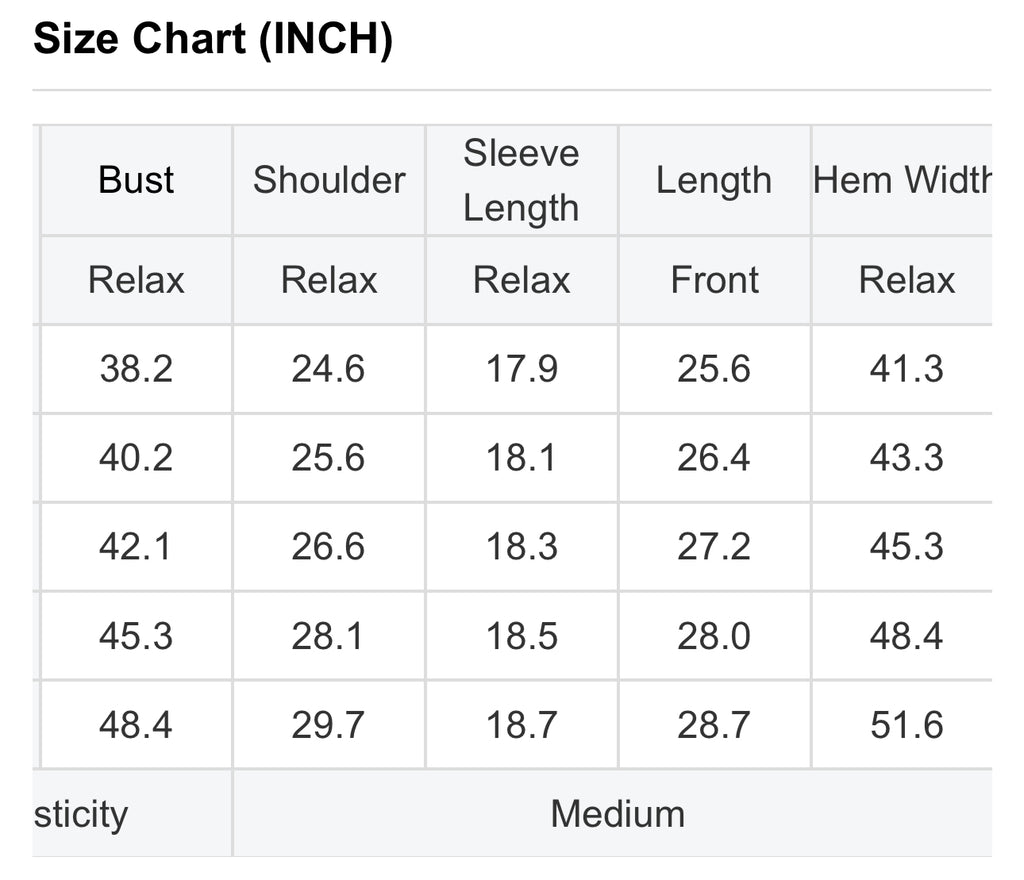
Task: Select sleeve length value 17.9
Action: (x=521, y=369)
